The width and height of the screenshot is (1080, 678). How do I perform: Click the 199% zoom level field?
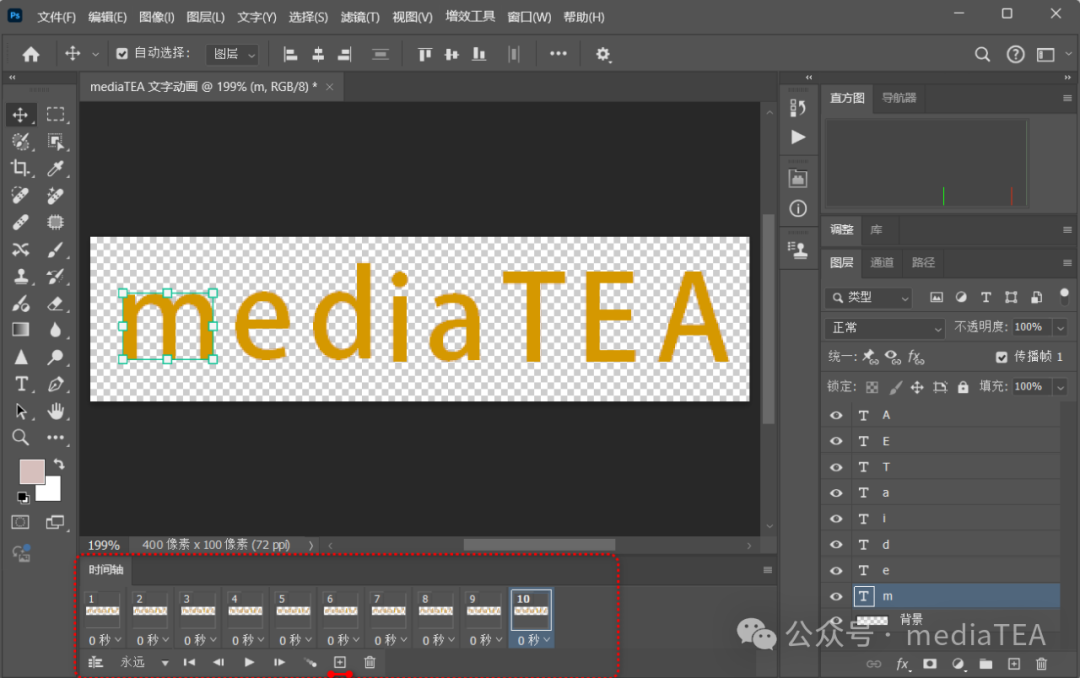[x=103, y=545]
